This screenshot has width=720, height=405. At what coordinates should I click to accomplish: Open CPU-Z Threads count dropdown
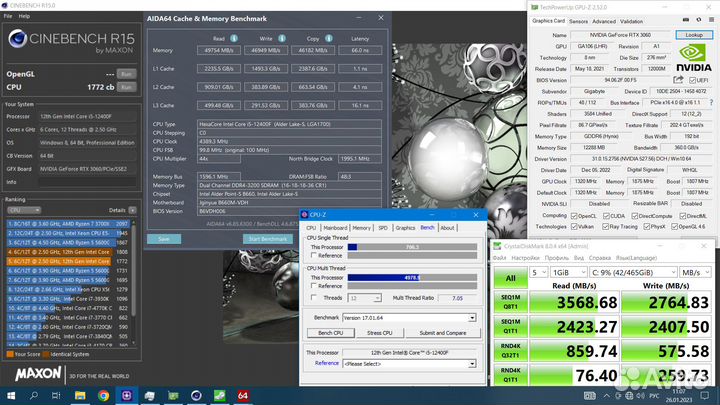[365, 298]
